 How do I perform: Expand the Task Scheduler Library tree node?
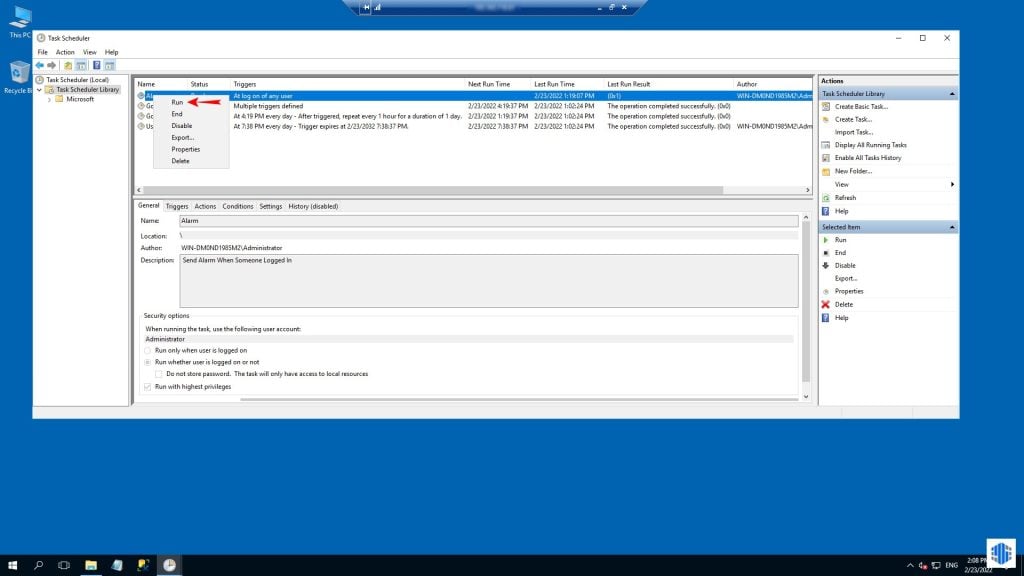tap(37, 89)
